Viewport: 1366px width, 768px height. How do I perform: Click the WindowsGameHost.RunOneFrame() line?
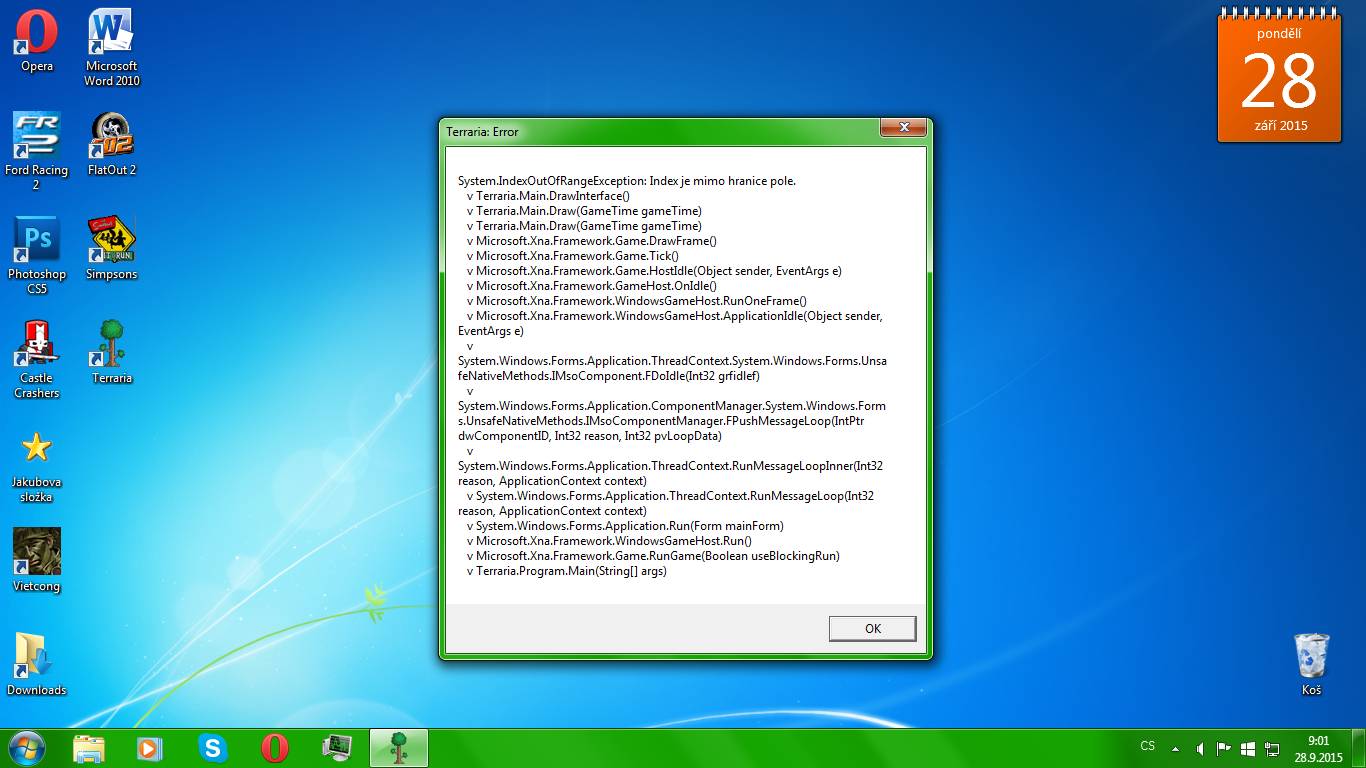click(x=636, y=301)
